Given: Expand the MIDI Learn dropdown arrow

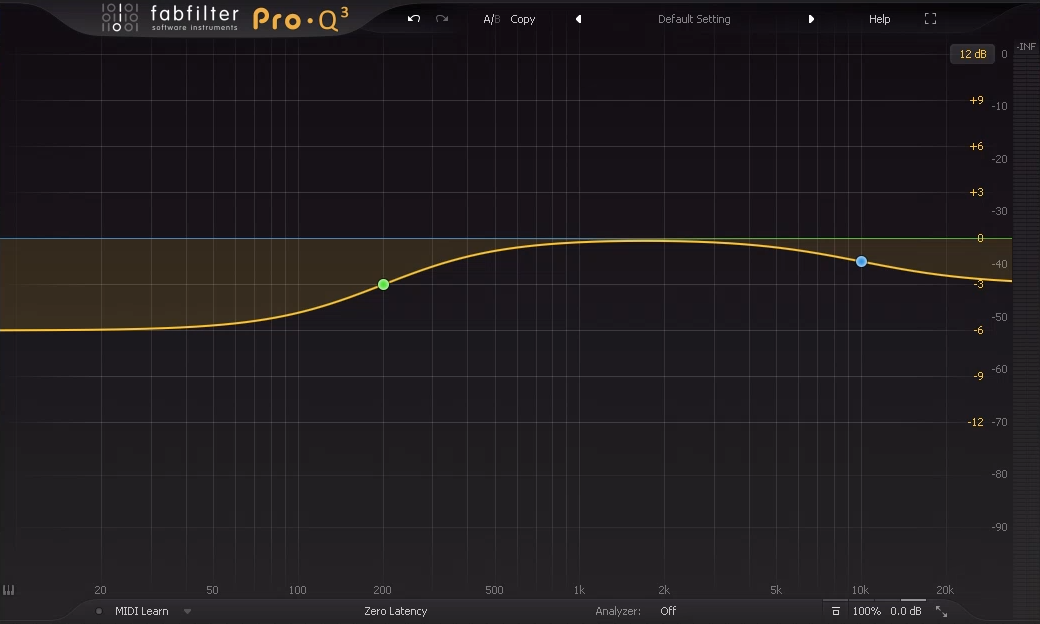Looking at the screenshot, I should point(188,611).
